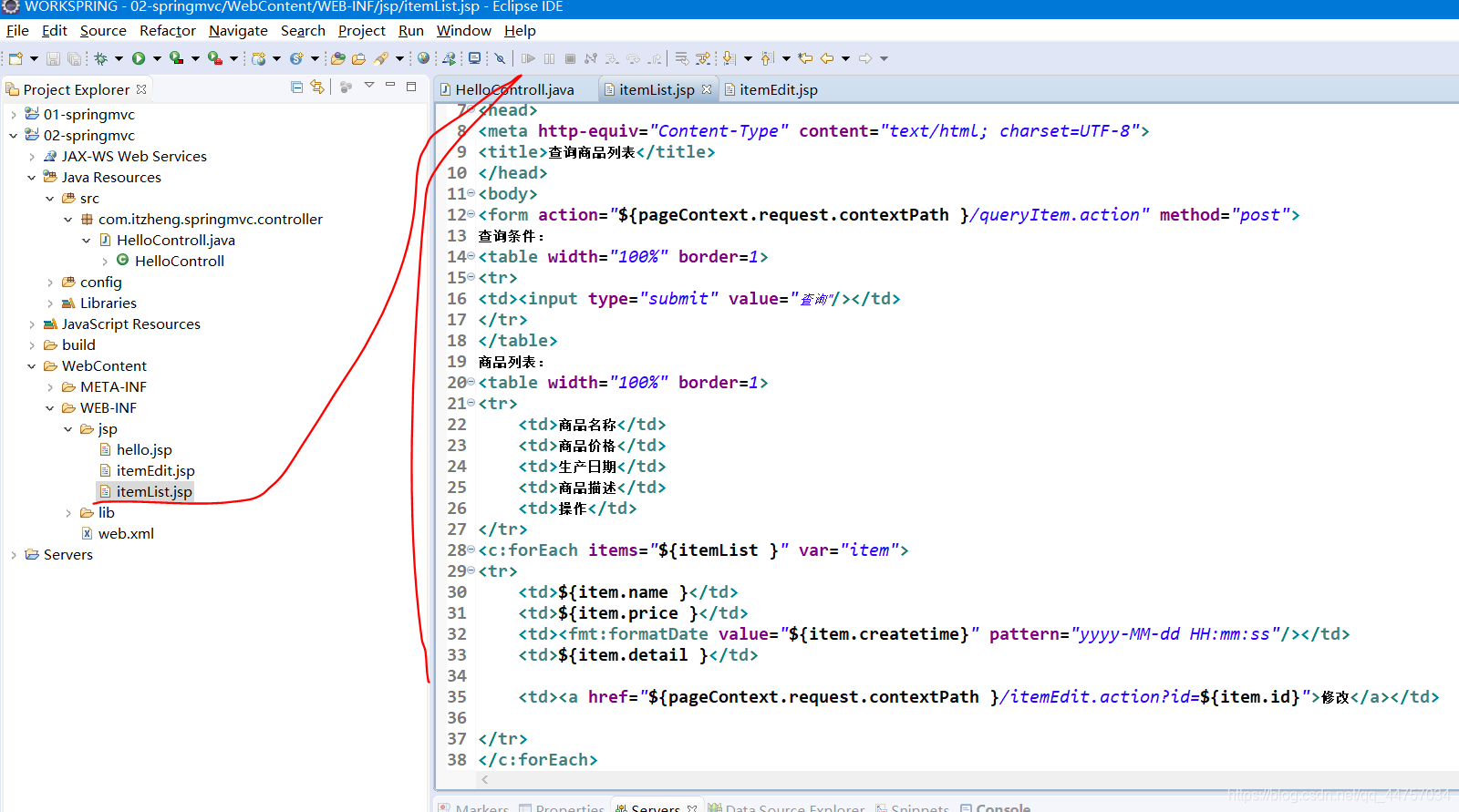This screenshot has height=812, width=1459.
Task: Click the Step Return icon
Action: 654,58
